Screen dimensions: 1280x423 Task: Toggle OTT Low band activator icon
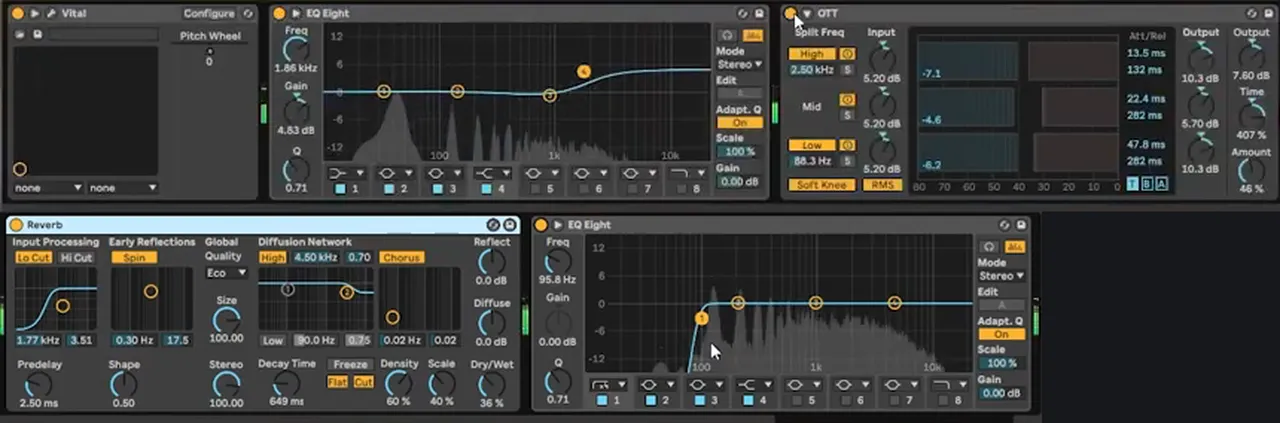coord(847,145)
